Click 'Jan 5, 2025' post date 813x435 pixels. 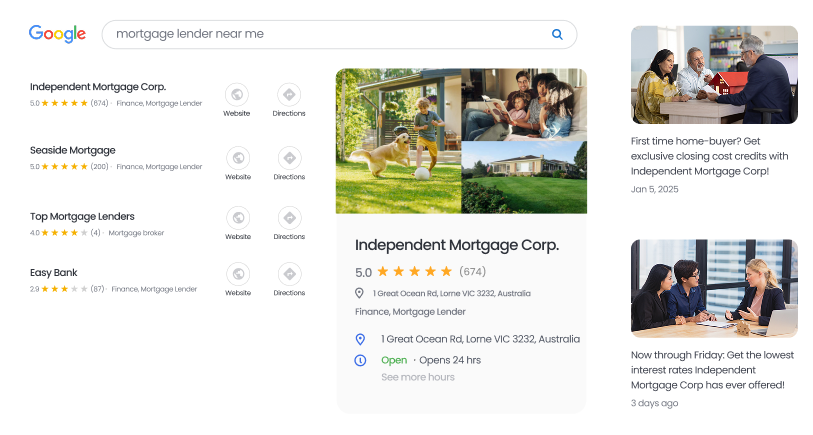[x=654, y=189]
